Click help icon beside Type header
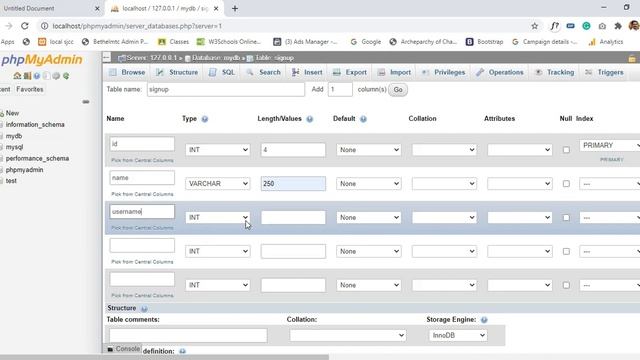640x360 pixels. click(x=204, y=119)
